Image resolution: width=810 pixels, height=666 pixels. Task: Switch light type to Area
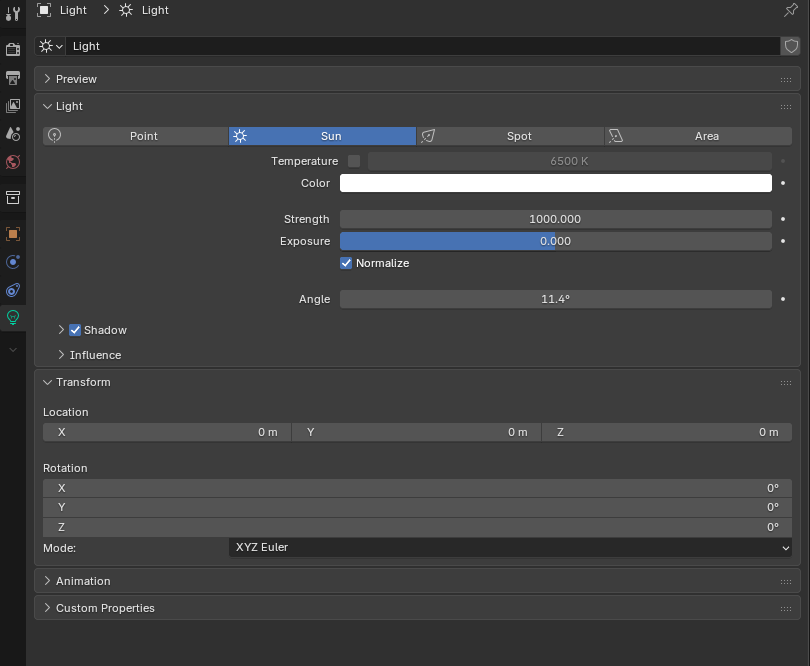[698, 136]
